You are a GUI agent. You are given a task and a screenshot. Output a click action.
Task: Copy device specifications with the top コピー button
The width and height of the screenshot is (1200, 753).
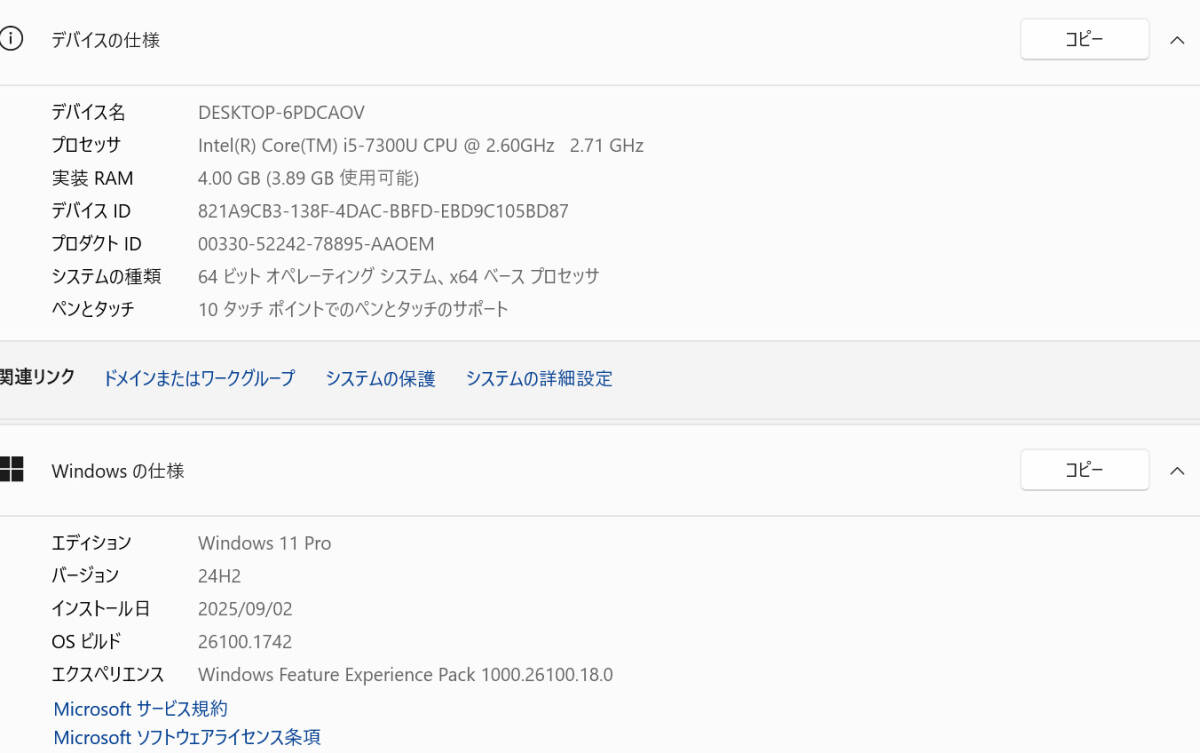click(1084, 40)
